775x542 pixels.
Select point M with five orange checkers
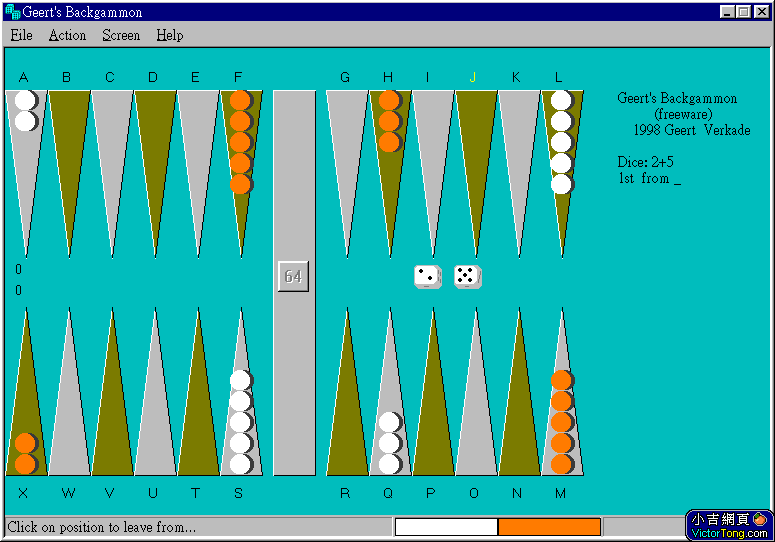562,391
